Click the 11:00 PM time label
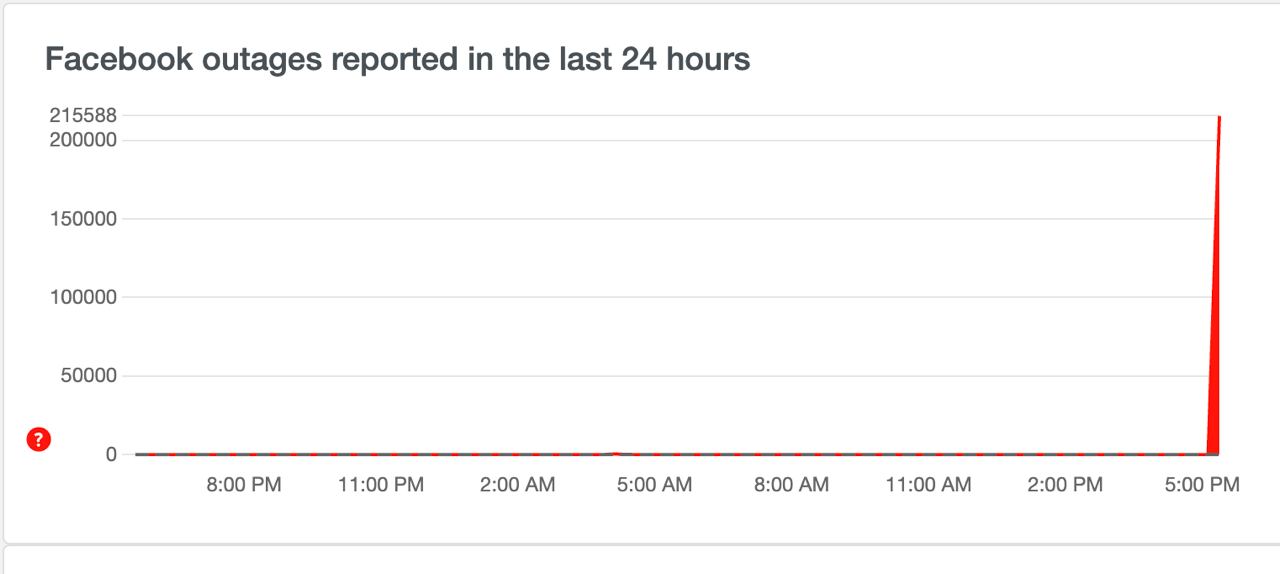Viewport: 1280px width, 574px height. click(381, 485)
